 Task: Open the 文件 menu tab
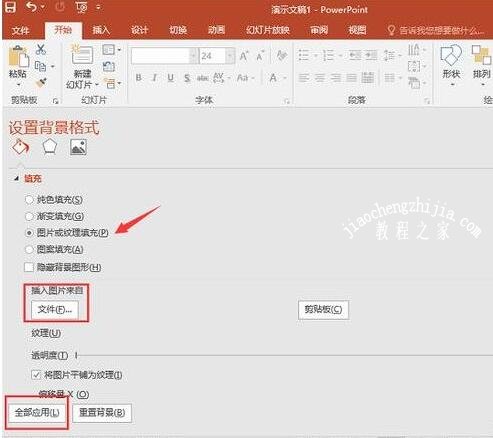tap(20, 31)
